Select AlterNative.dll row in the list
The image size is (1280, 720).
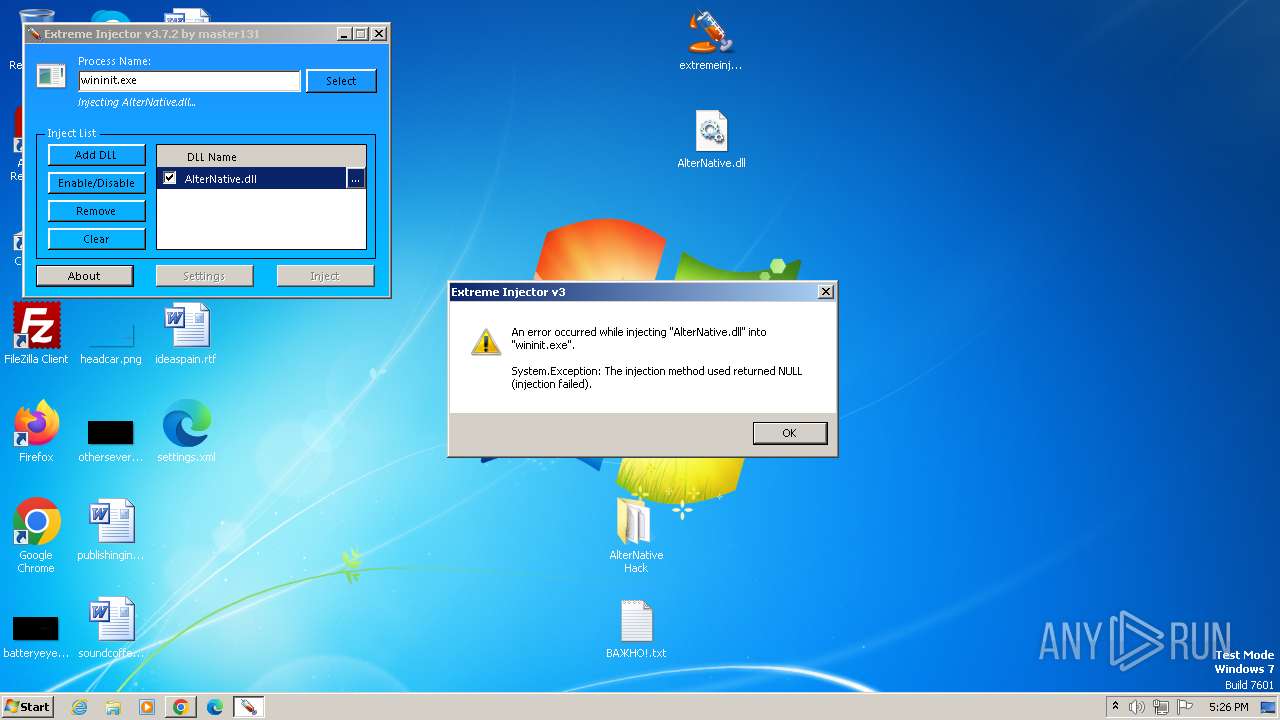pyautogui.click(x=252, y=179)
